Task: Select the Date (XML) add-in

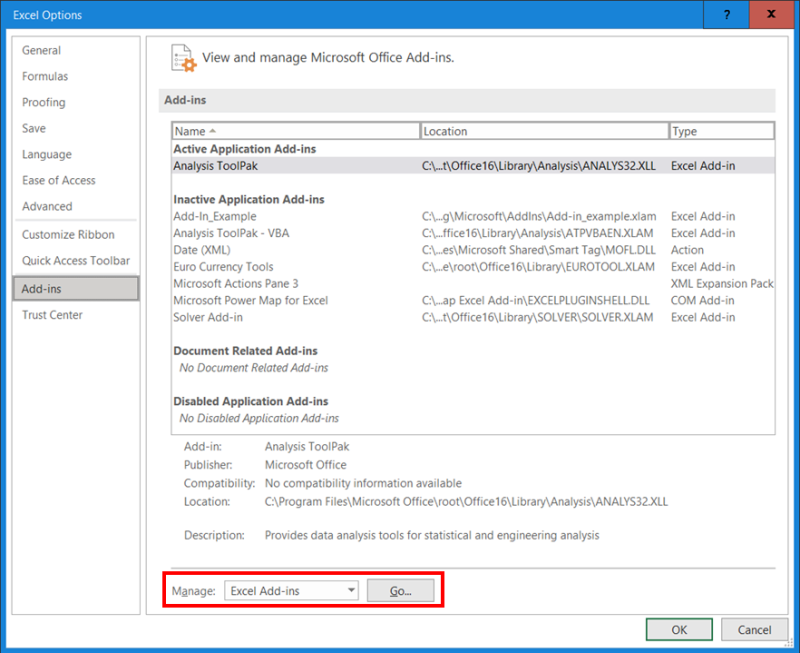Action: (473, 250)
